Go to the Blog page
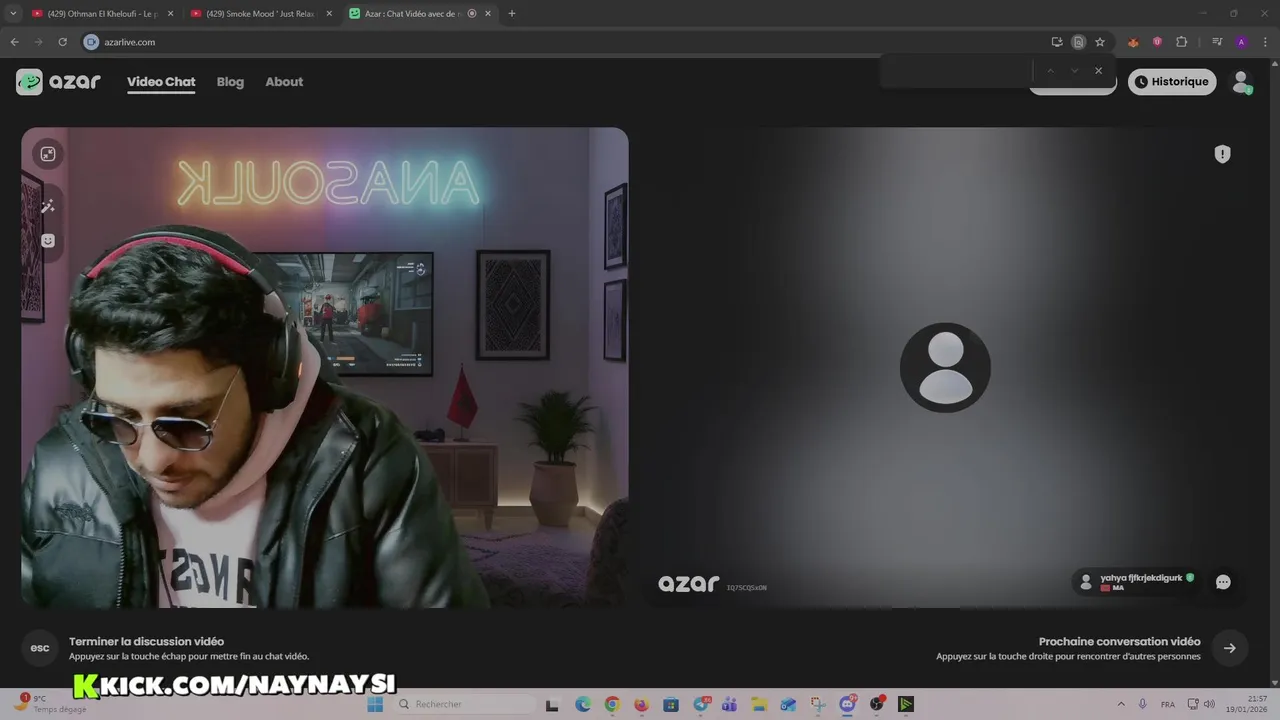 tap(230, 82)
